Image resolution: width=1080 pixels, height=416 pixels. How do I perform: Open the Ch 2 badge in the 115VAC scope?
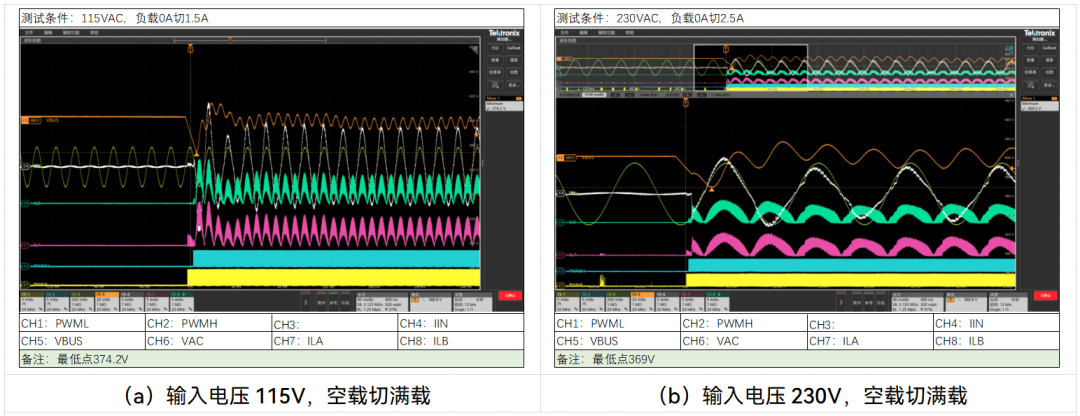point(57,300)
